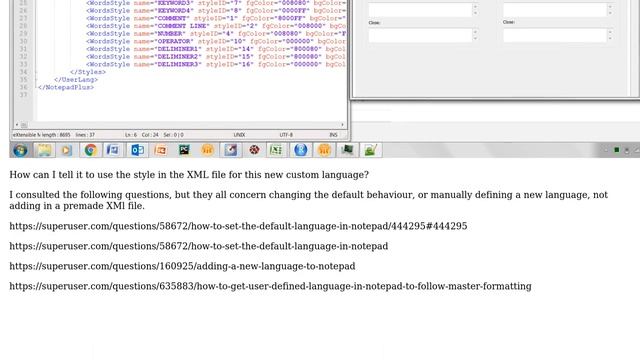Click the text box above the left Close label
The image size is (640, 360).
[x=420, y=10]
